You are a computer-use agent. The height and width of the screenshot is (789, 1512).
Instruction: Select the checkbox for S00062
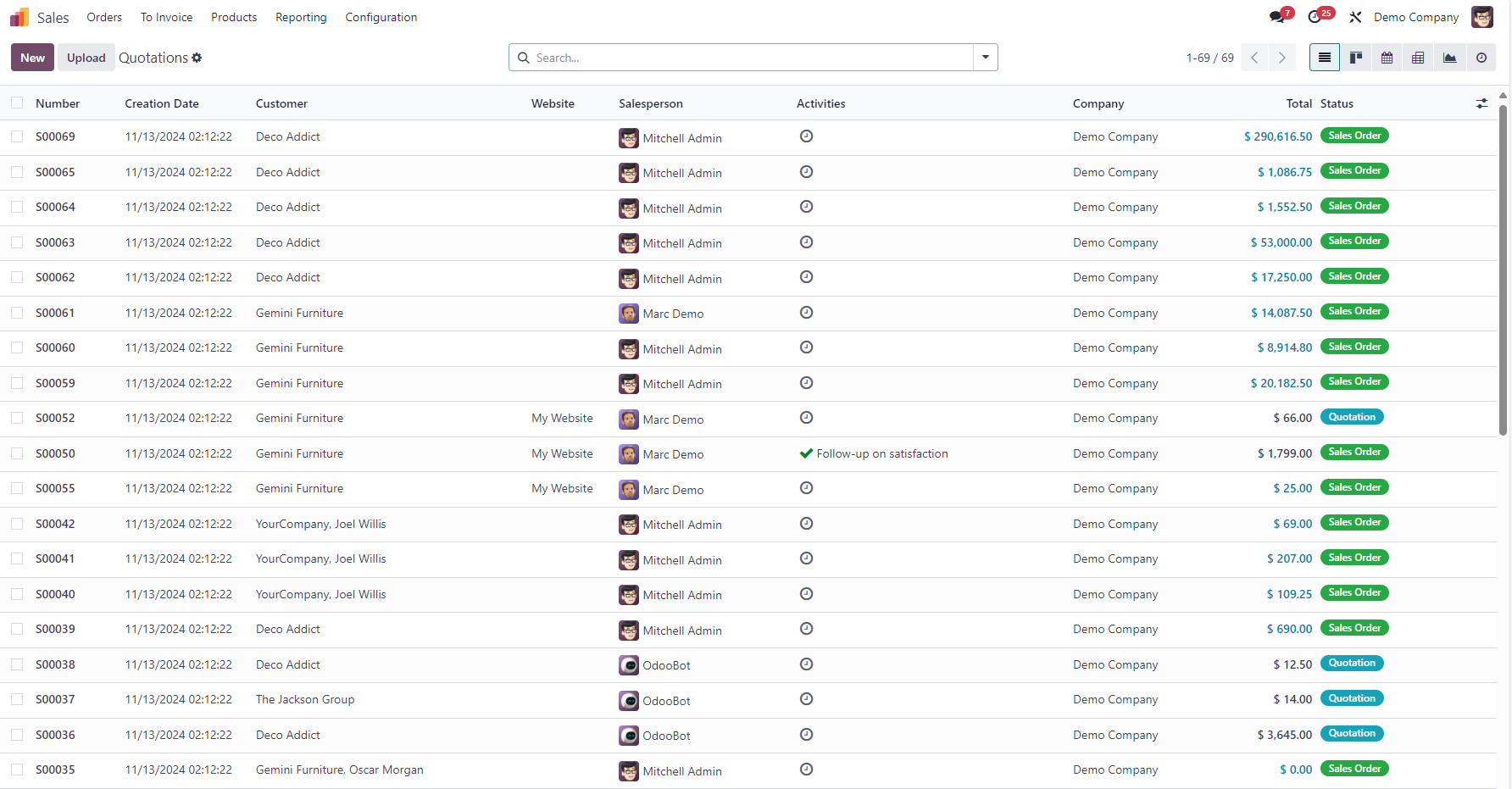17,277
